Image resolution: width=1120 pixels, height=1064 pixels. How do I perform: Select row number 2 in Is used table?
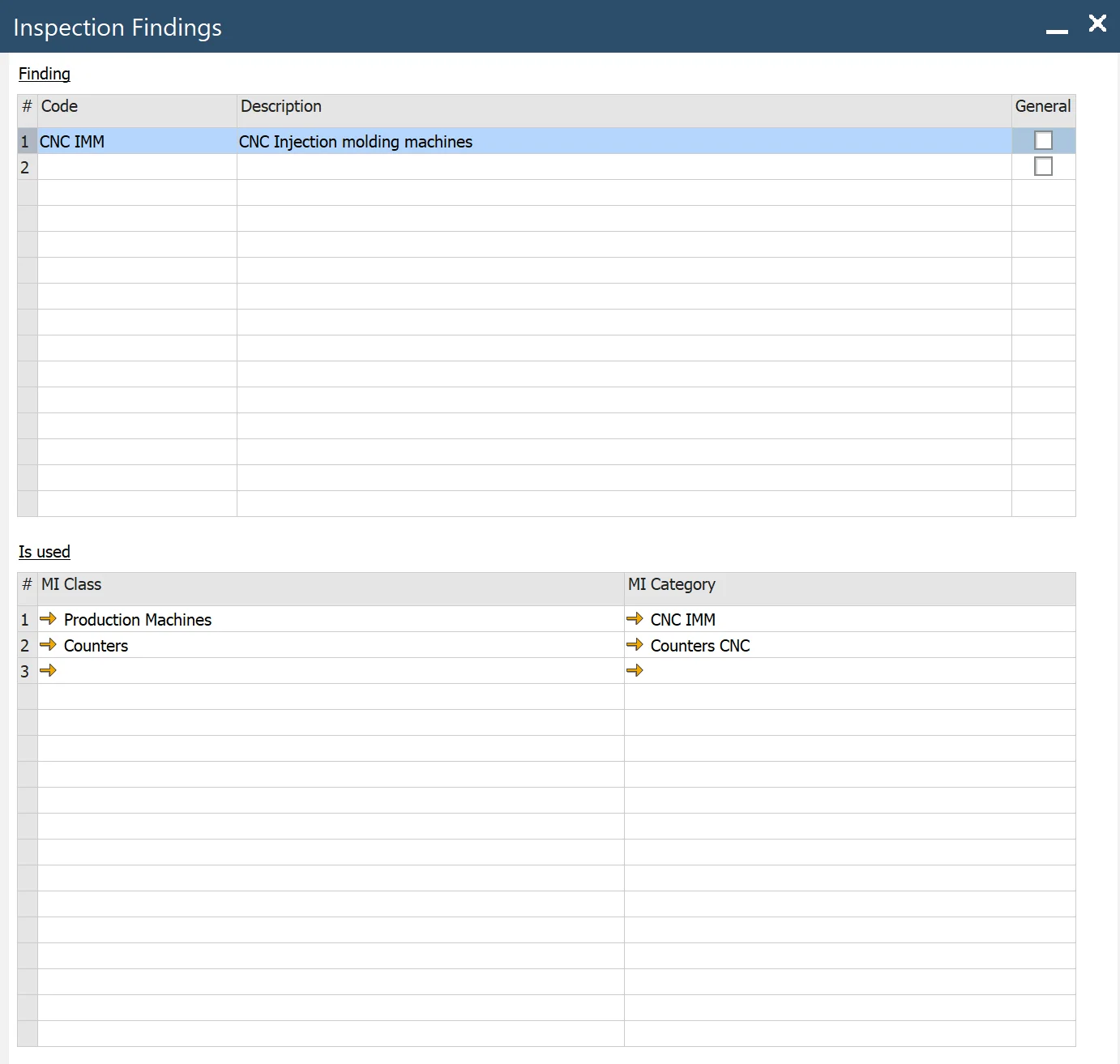click(x=26, y=646)
